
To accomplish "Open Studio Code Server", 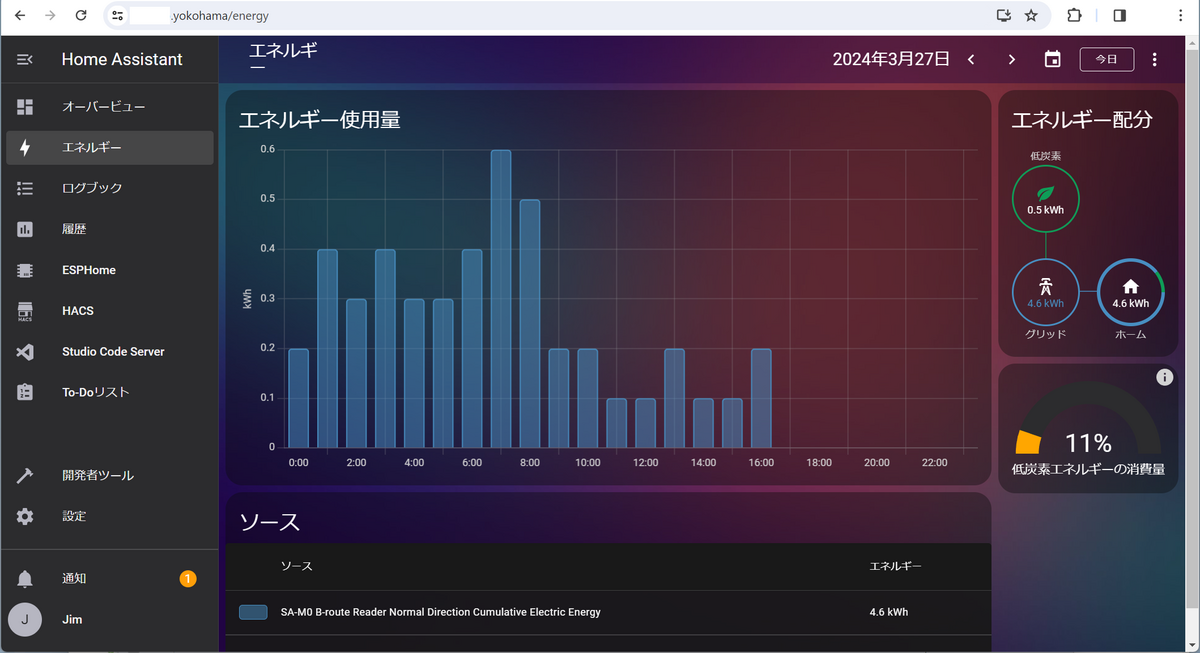I will pyautogui.click(x=110, y=352).
